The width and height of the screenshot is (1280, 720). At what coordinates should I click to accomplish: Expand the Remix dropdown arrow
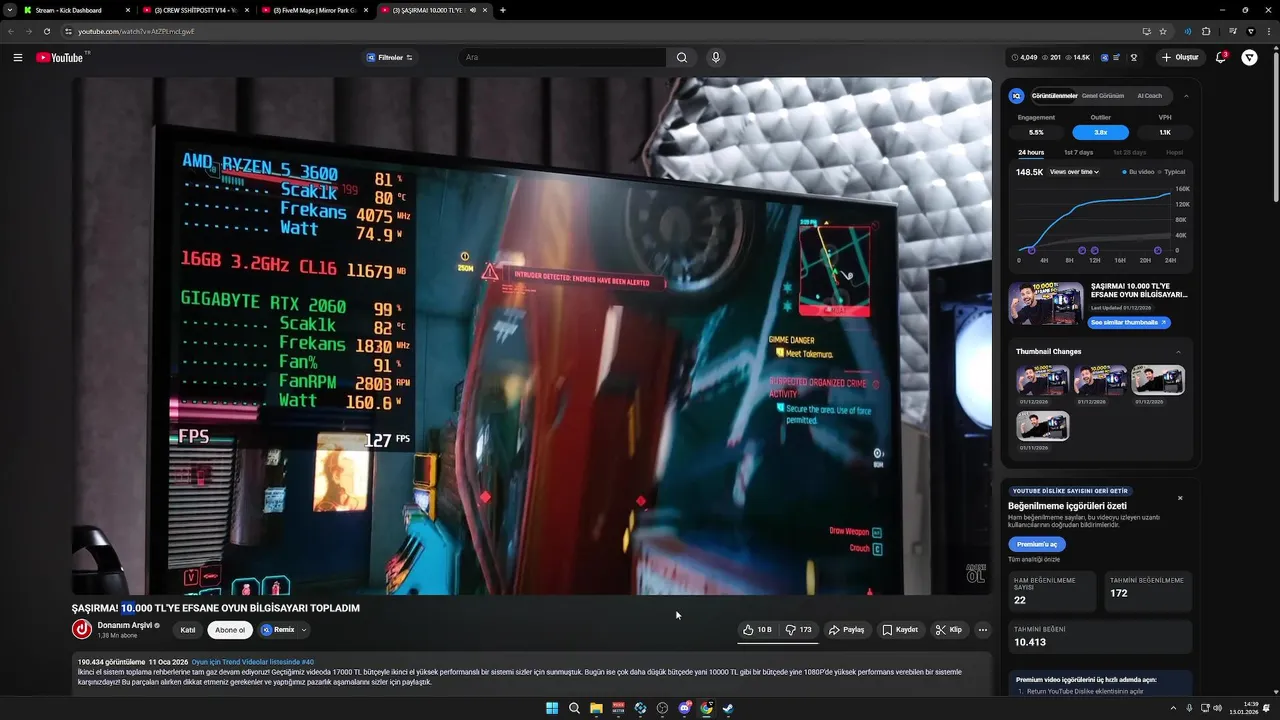click(304, 630)
